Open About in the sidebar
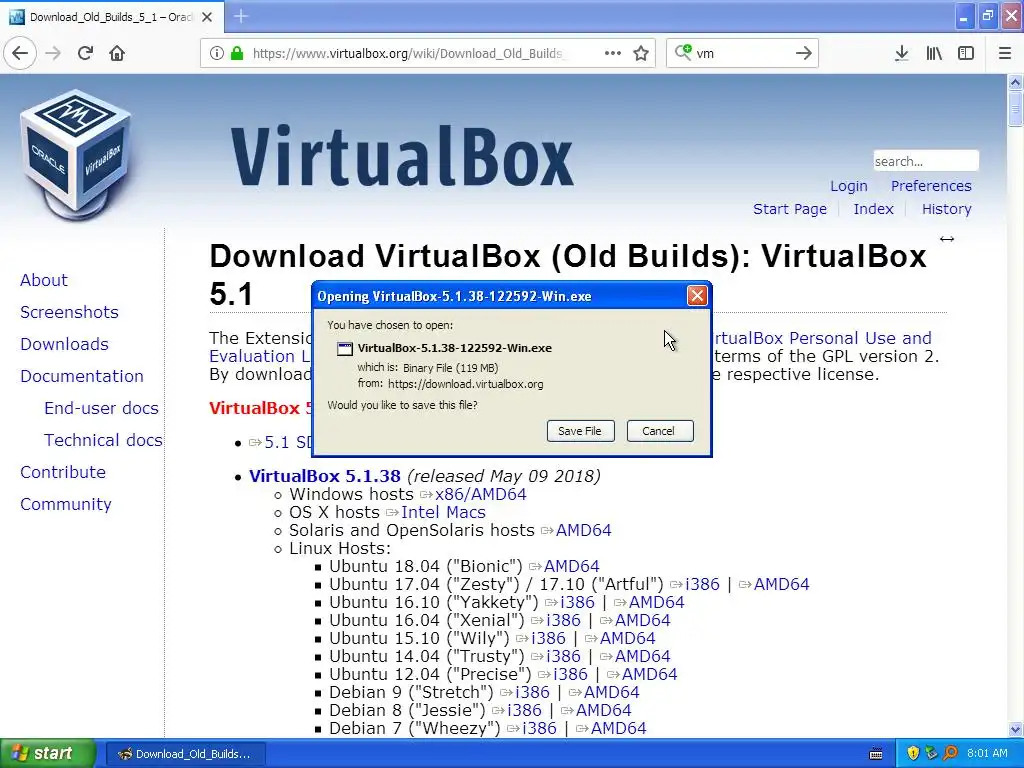This screenshot has width=1024, height=768. (44, 280)
